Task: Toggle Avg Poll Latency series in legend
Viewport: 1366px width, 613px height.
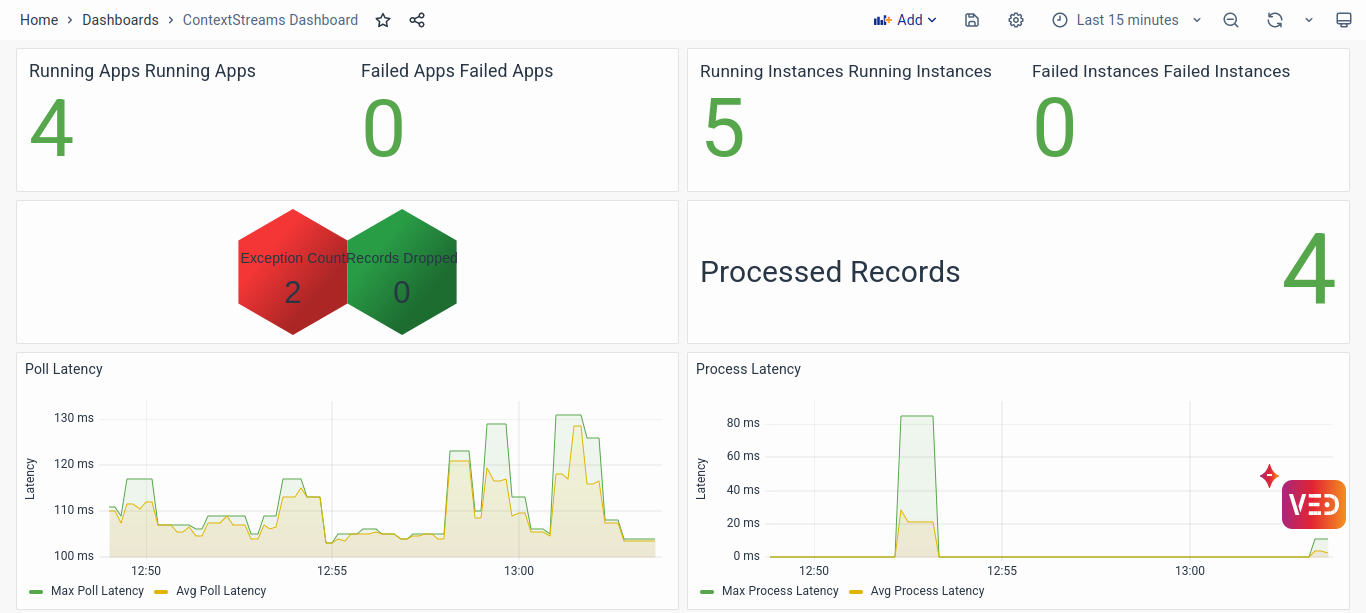Action: tap(220, 591)
